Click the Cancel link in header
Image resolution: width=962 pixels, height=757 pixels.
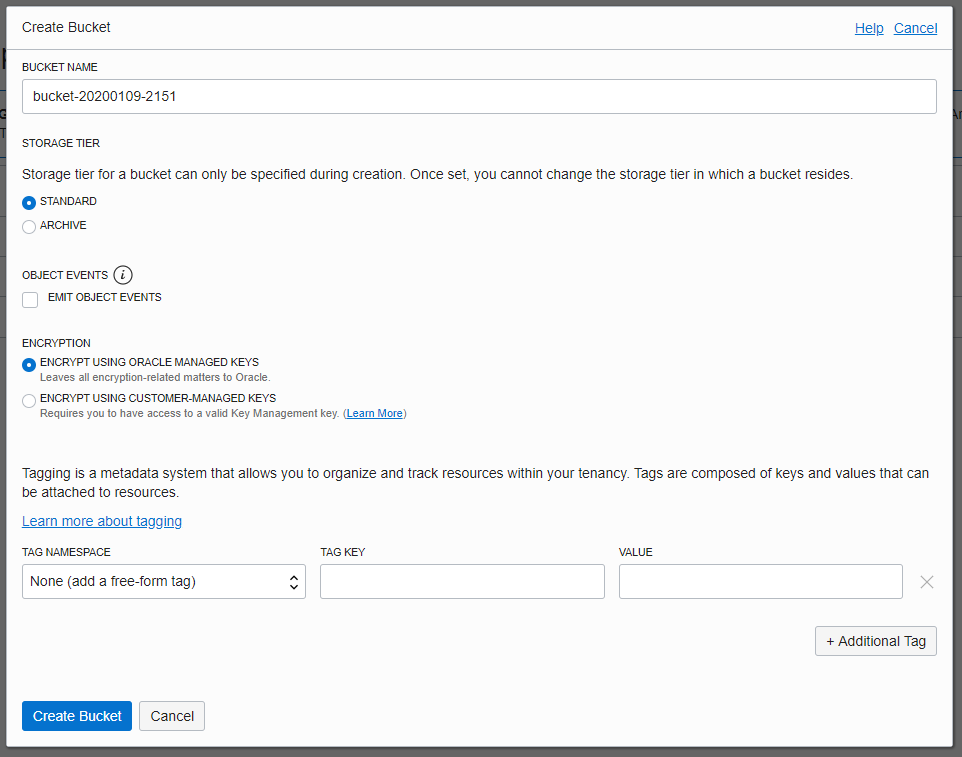(915, 28)
